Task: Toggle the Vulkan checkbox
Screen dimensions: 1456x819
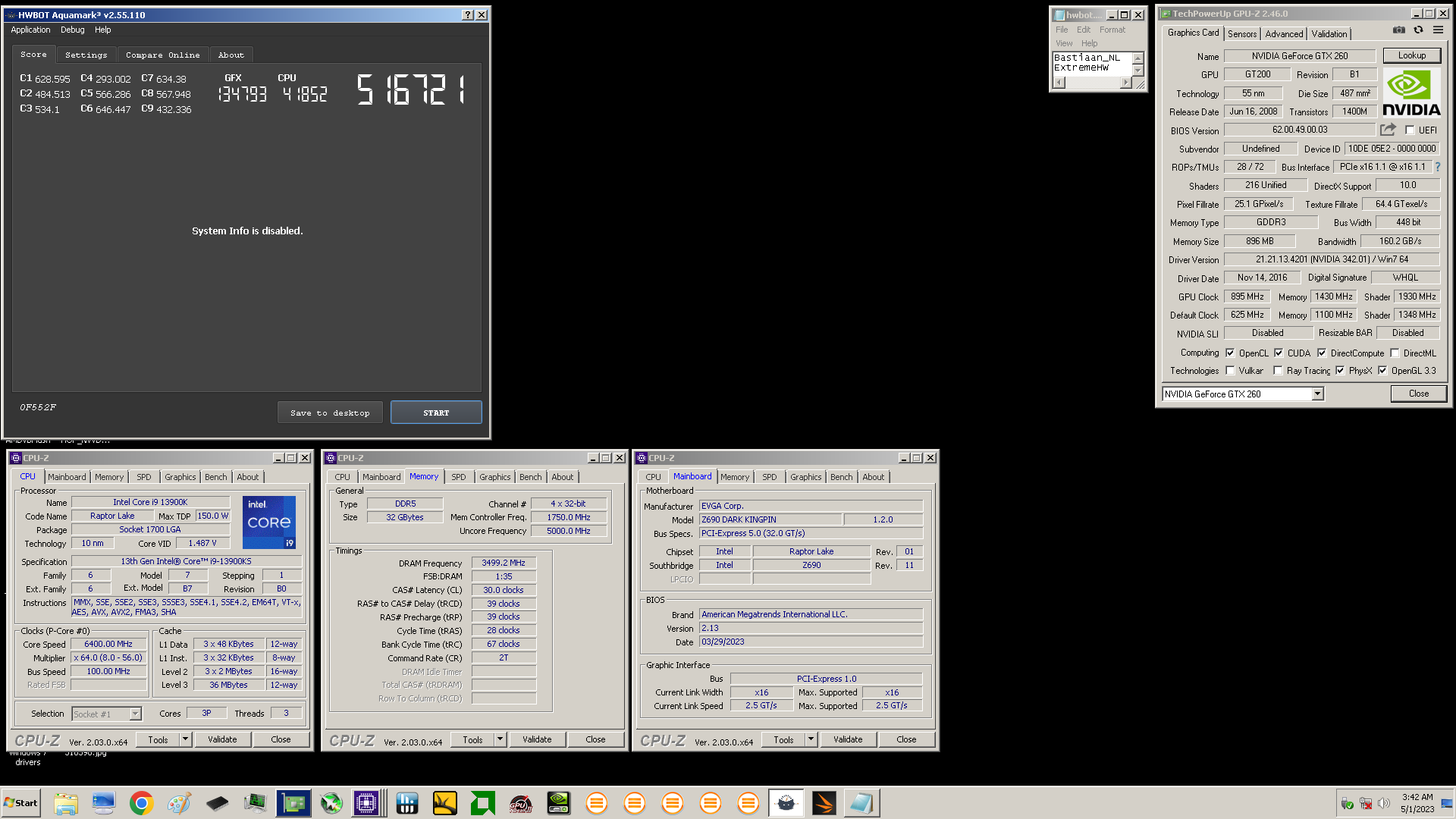Action: [1230, 371]
